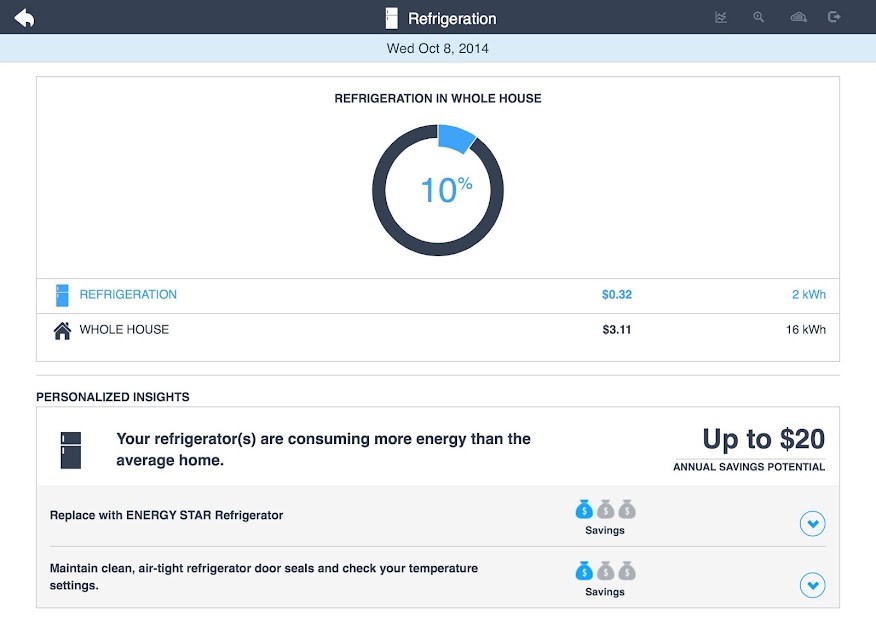The image size is (876, 640).
Task: Select the blue refrigerator icon in Refrigeration row
Action: pyautogui.click(x=62, y=295)
